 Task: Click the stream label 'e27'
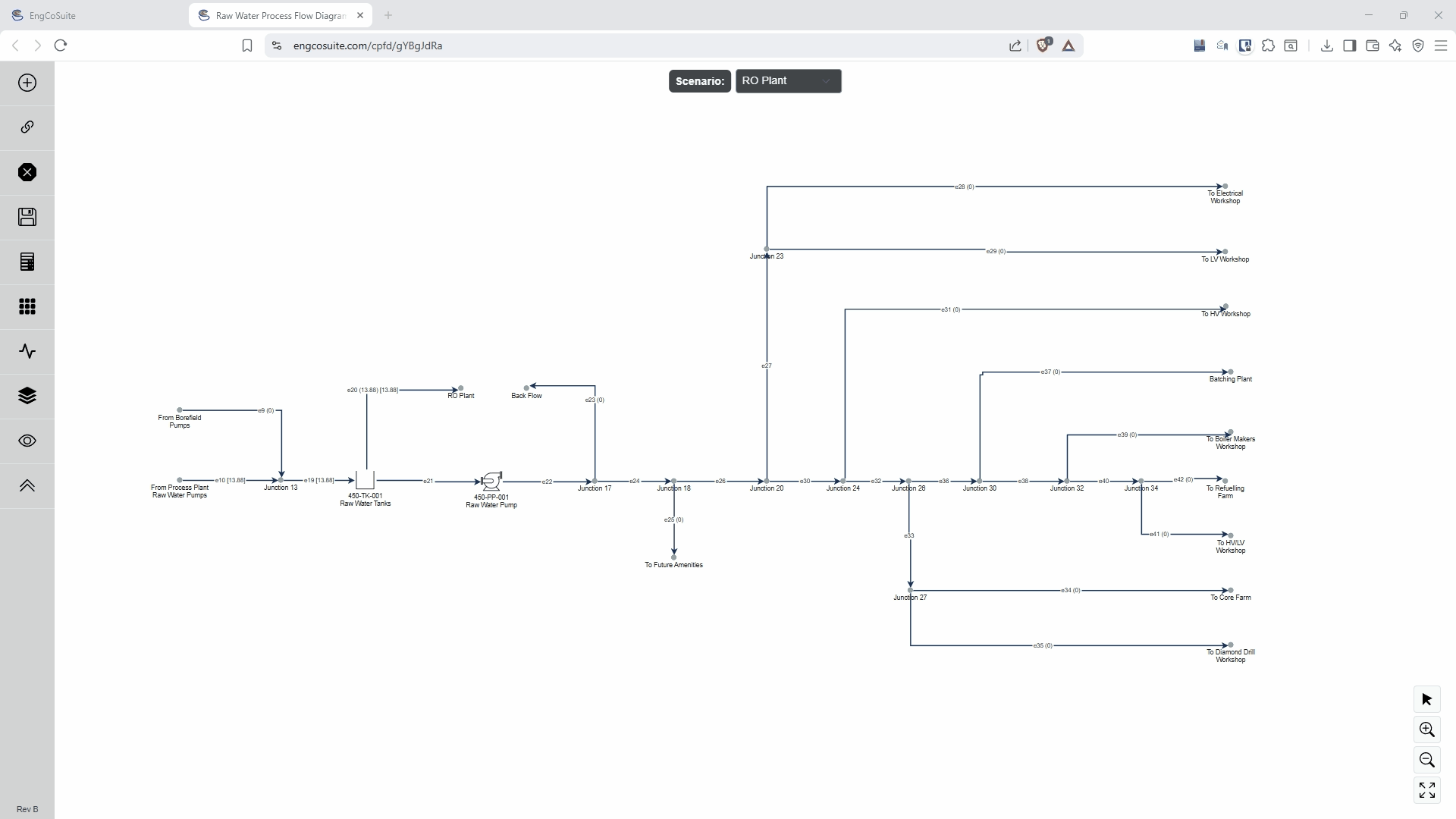coord(767,366)
